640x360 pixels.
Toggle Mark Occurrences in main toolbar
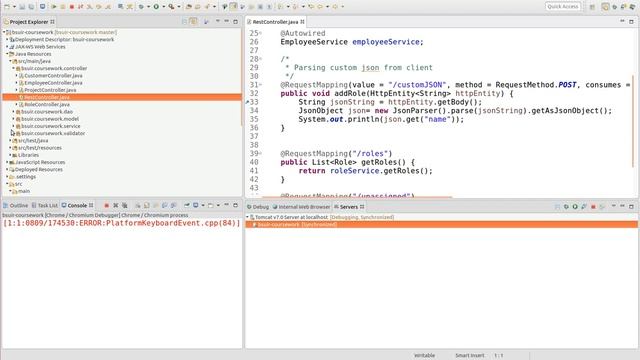pos(233,7)
